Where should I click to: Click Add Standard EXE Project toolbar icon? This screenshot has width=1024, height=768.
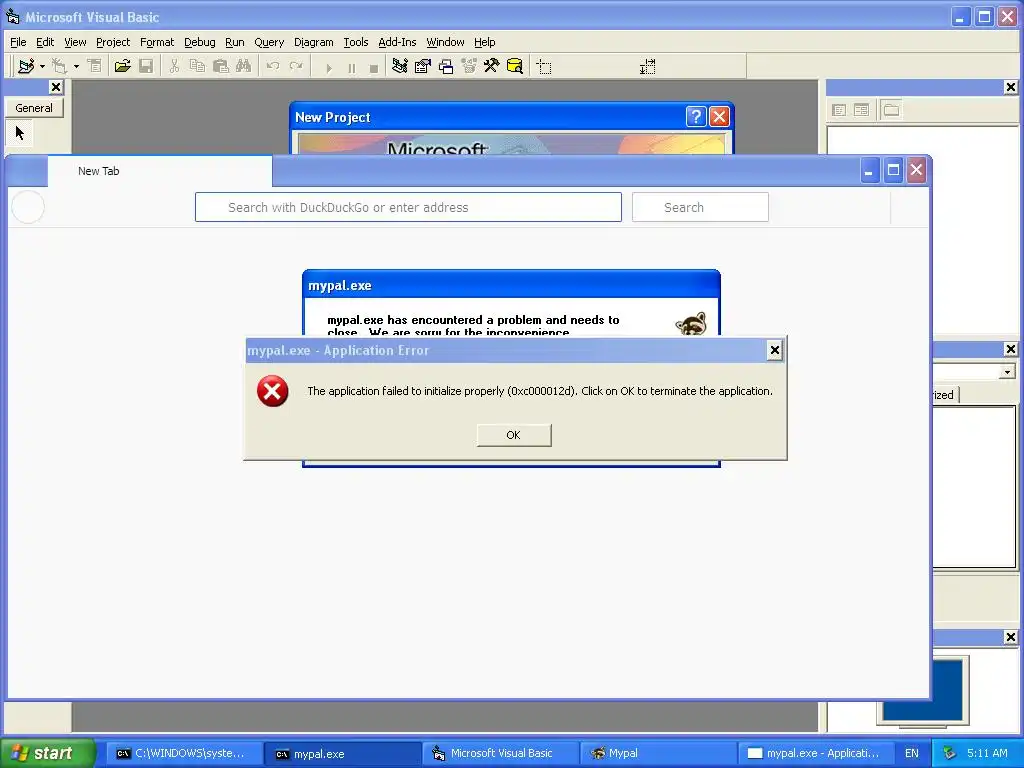coord(26,67)
